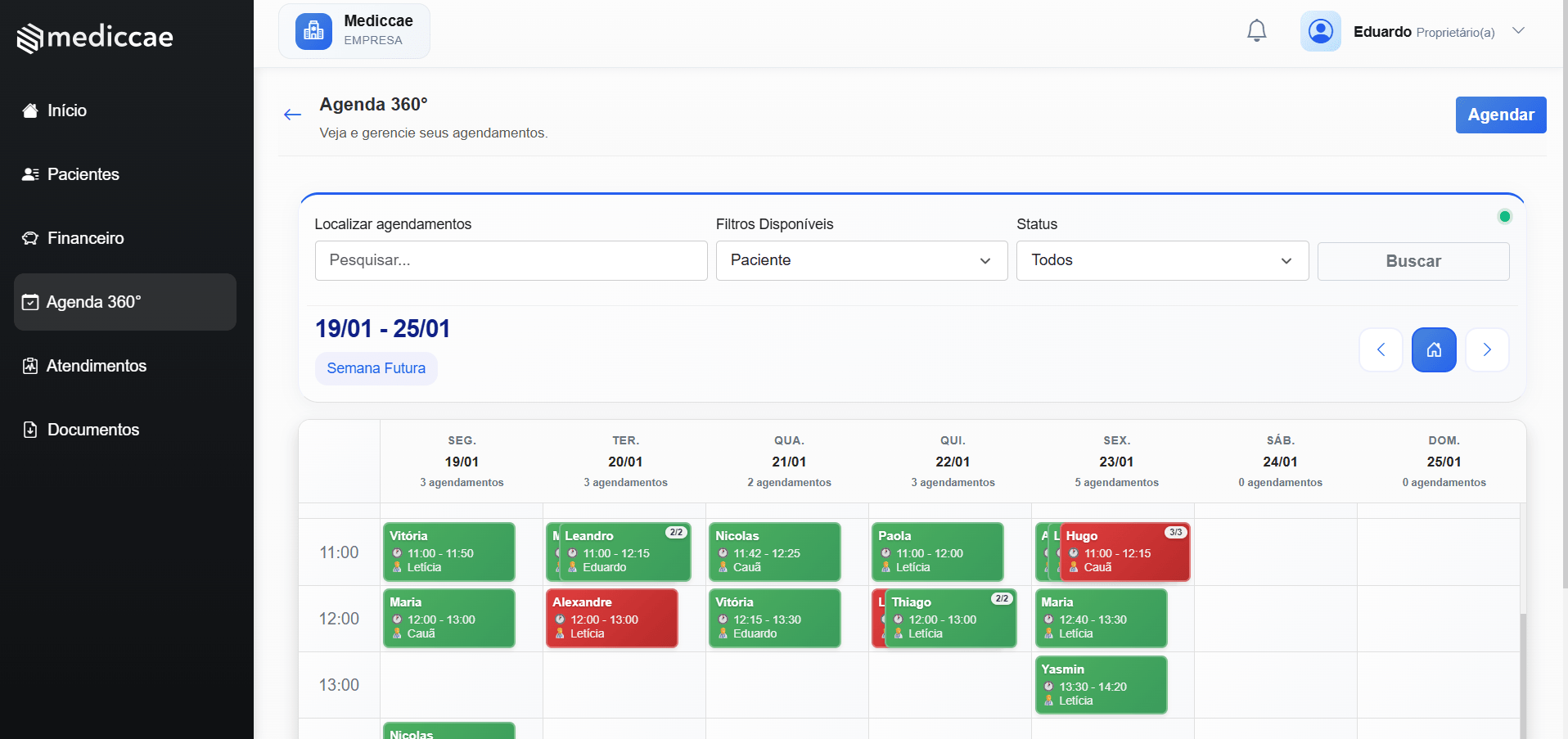This screenshot has width=1568, height=739.
Task: Click the Mediccae logo in sidebar
Action: [x=95, y=38]
